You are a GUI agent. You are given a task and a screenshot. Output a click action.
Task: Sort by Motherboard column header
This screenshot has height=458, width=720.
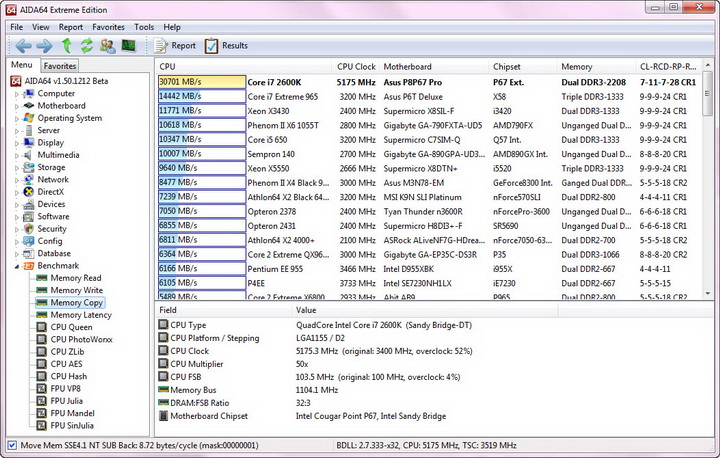(x=434, y=67)
